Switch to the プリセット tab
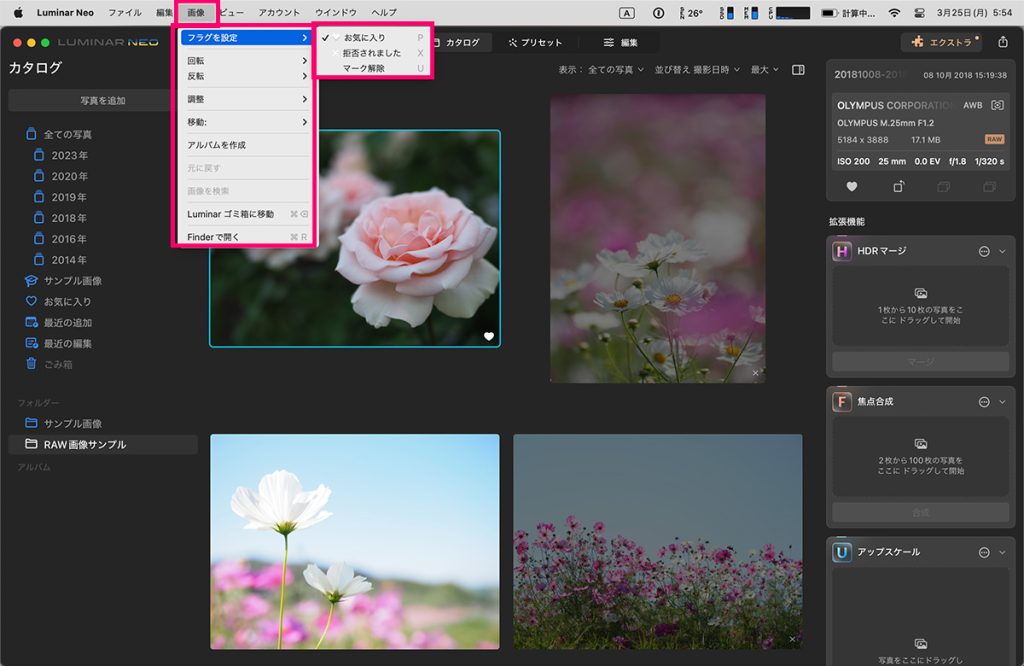 (x=535, y=42)
